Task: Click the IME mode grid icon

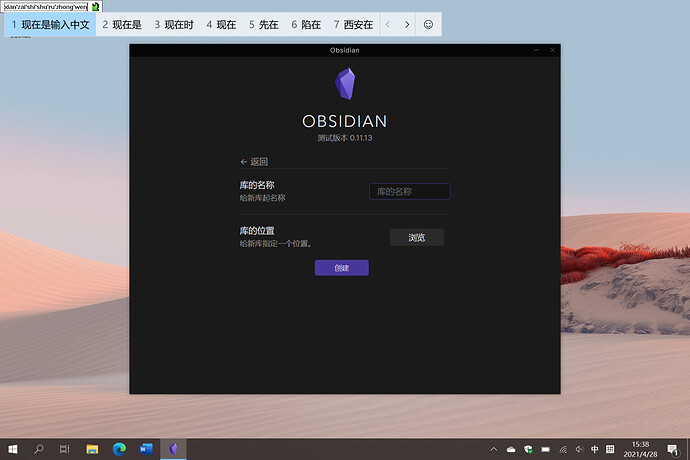Action: point(610,449)
